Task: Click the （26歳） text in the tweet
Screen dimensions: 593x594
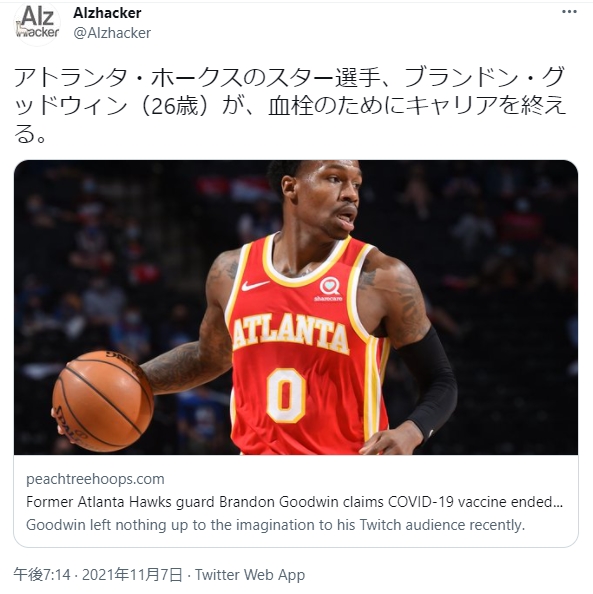Action: tap(174, 106)
